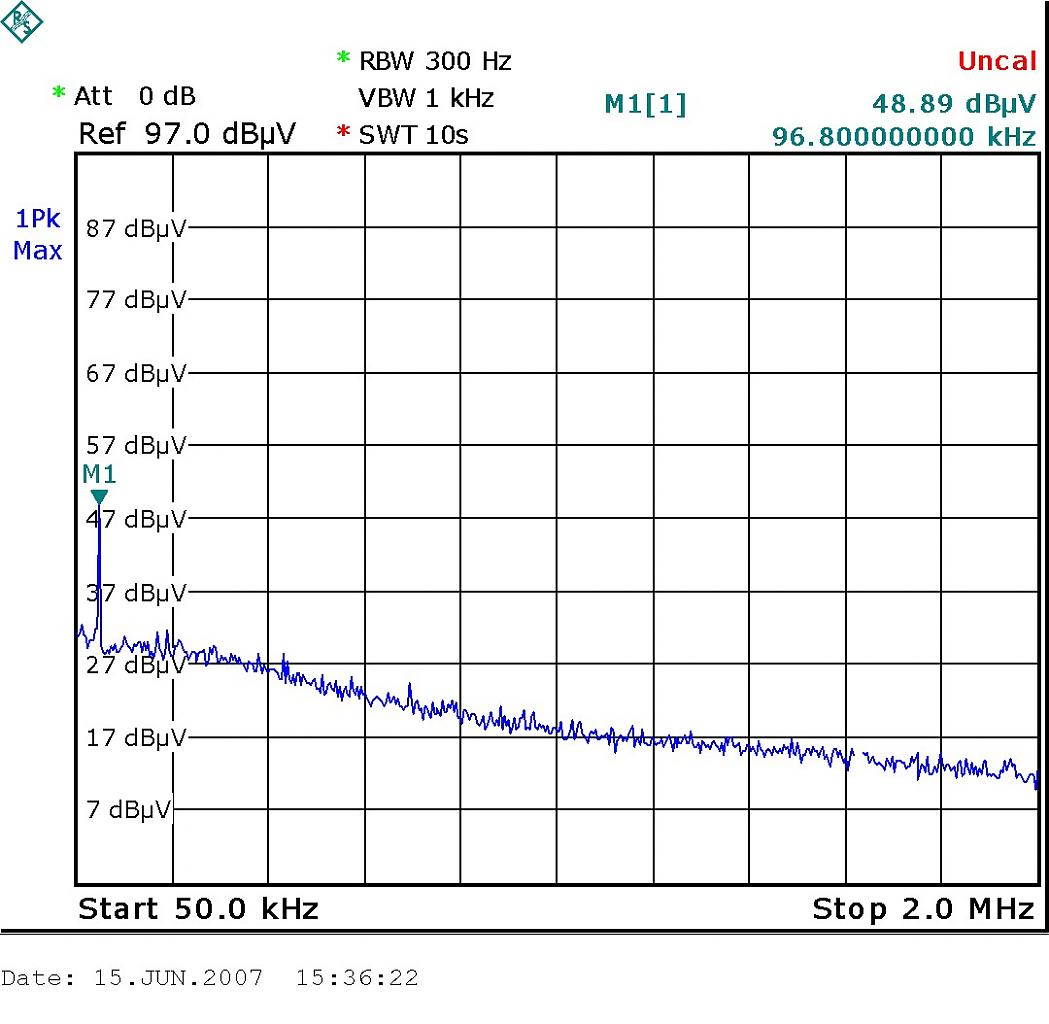The image size is (1049, 1024).
Task: Click the 96.800000000 kHz marker frequency value
Action: pos(904,137)
